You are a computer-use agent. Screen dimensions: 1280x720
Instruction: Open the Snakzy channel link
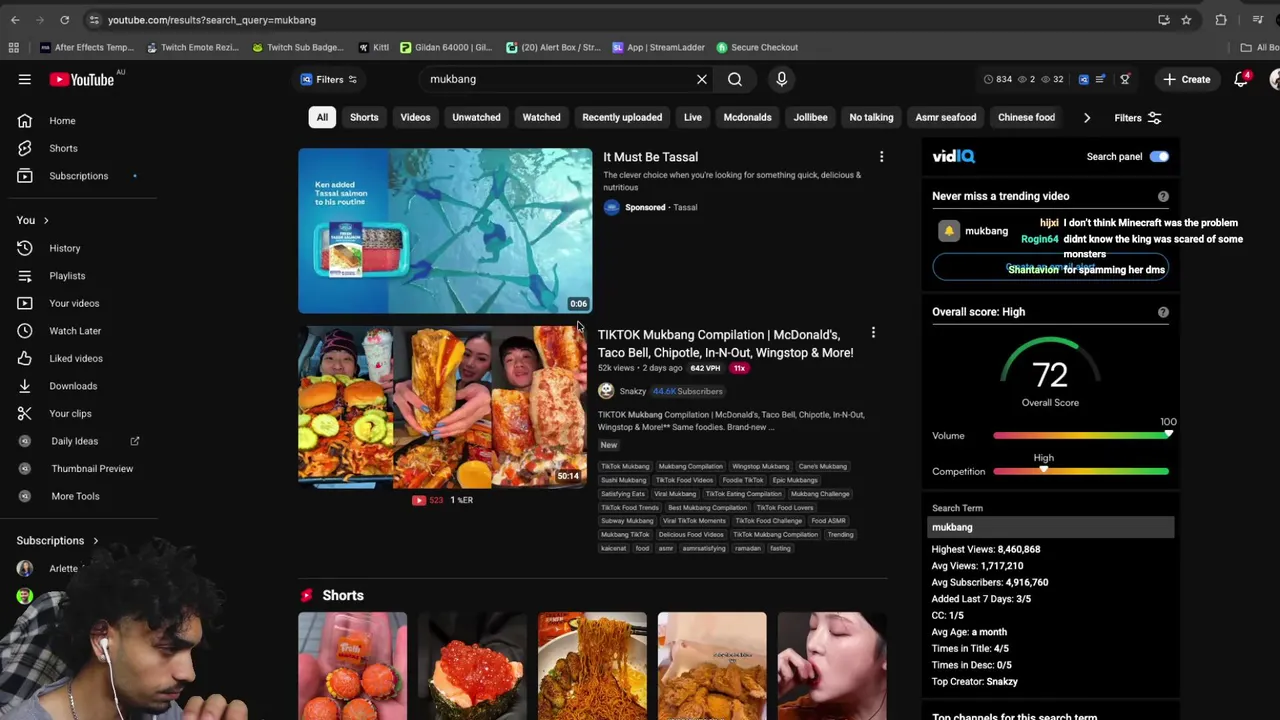click(x=632, y=391)
